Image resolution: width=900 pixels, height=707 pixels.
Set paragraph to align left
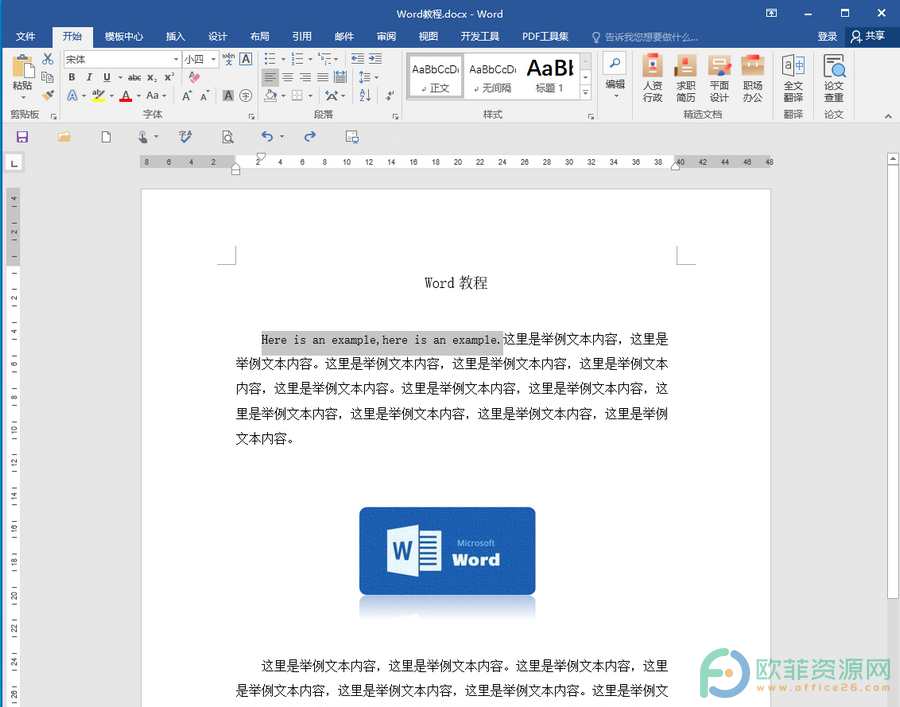coord(270,77)
